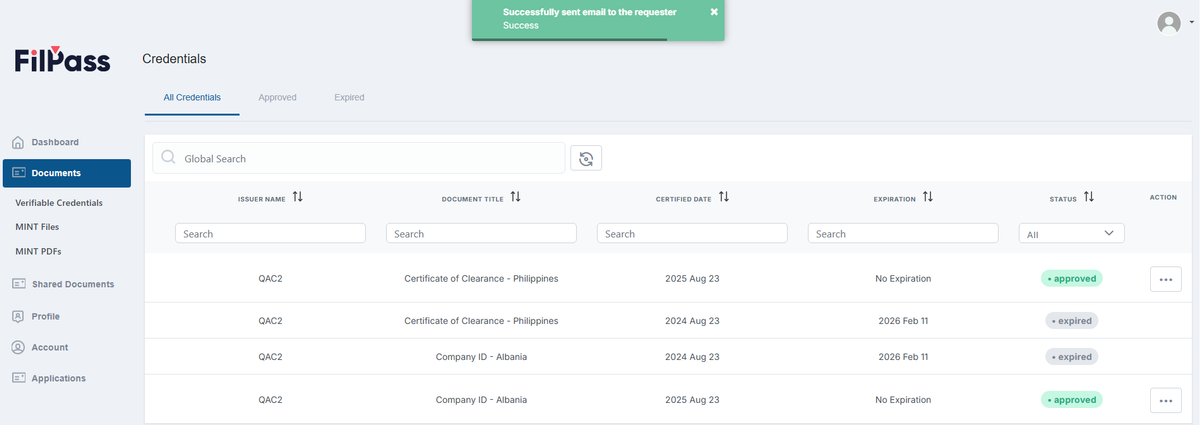Click the Profile badge icon

pos(18,316)
